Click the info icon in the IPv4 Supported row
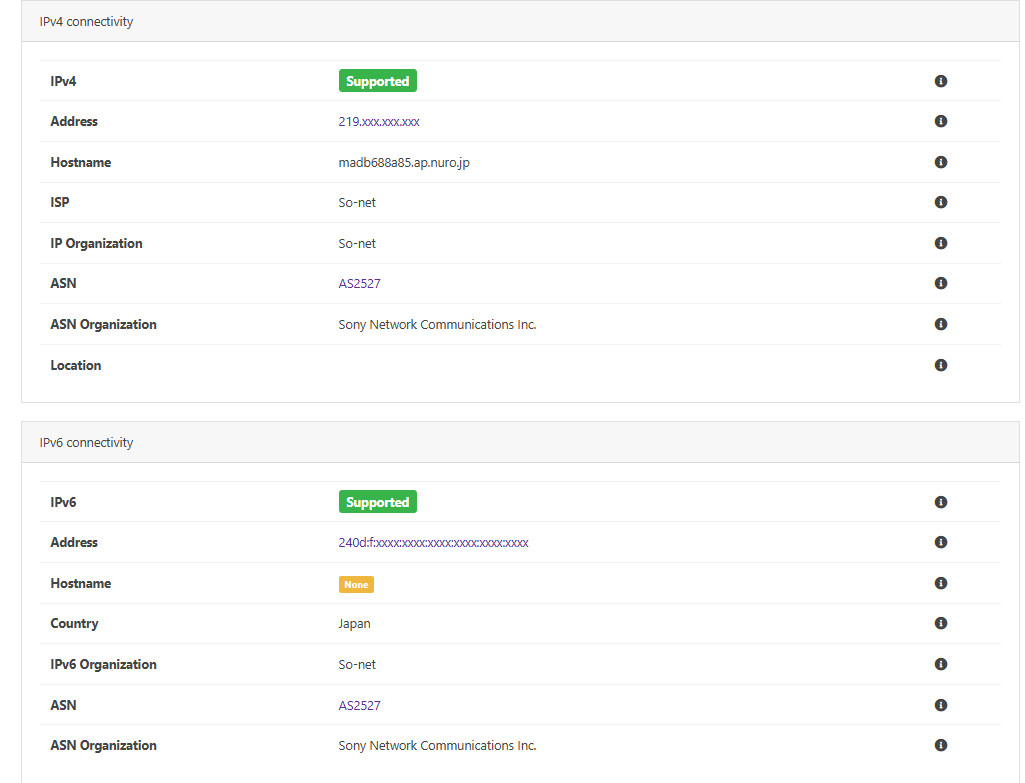Viewport: 1025px width, 783px height. coord(941,81)
